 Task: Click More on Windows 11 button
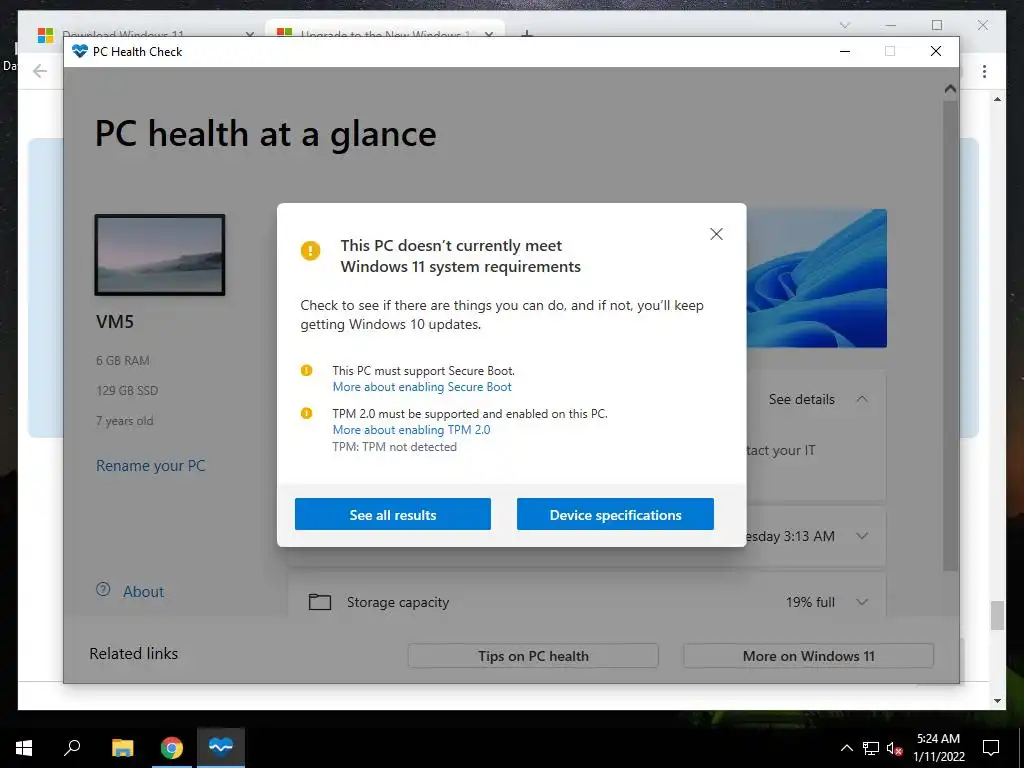point(808,656)
